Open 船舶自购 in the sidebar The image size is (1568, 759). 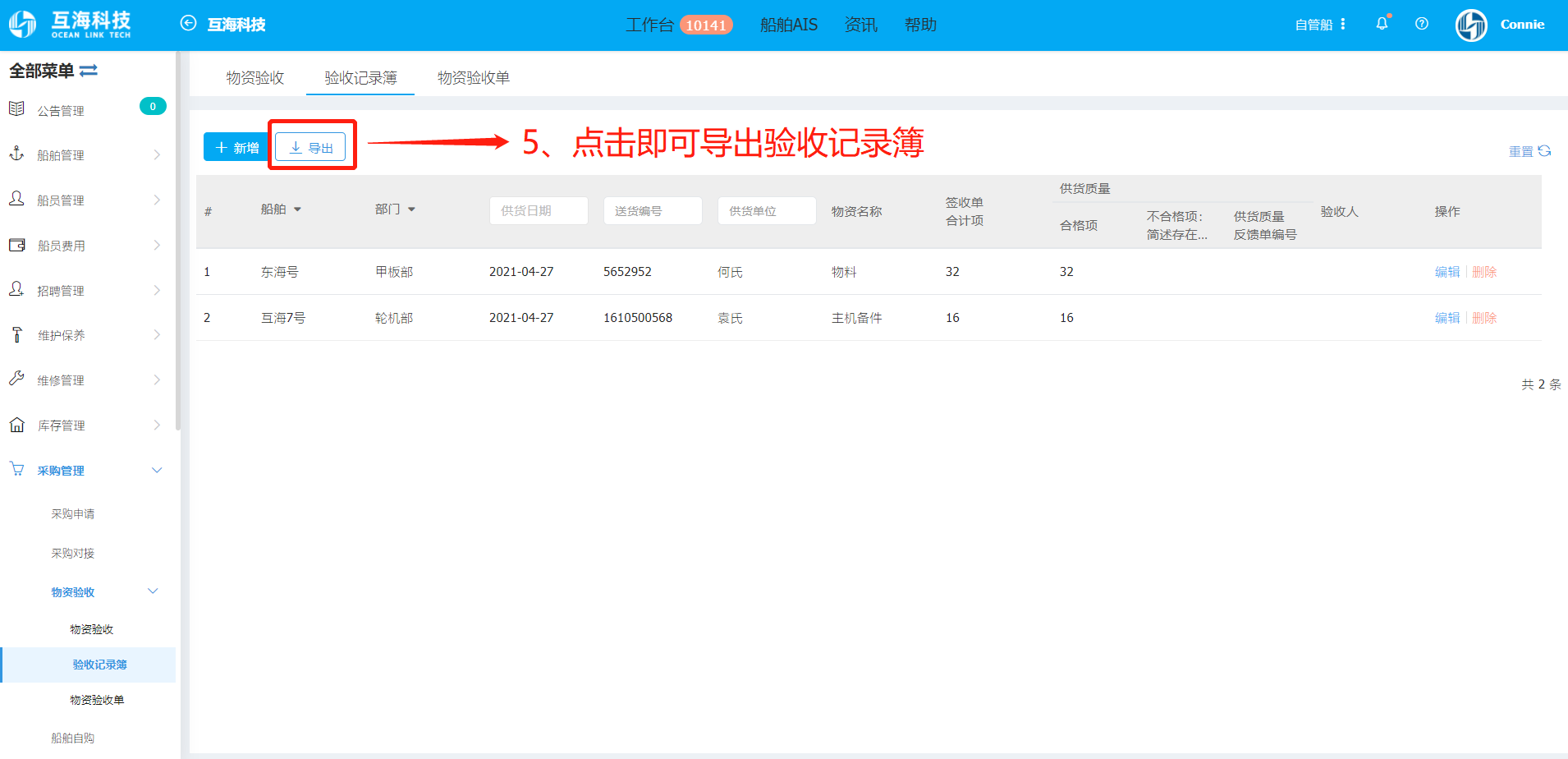pos(73,738)
